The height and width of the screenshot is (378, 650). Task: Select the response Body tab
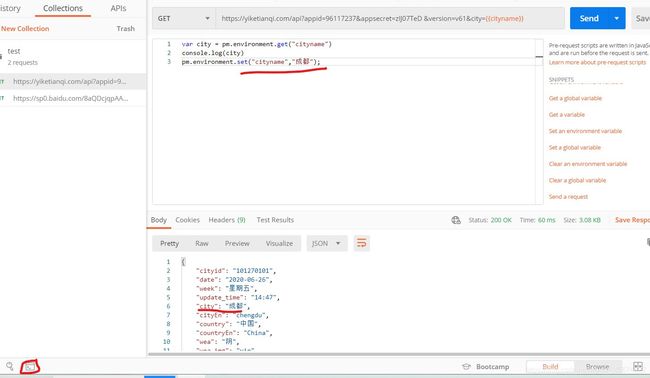pos(159,220)
